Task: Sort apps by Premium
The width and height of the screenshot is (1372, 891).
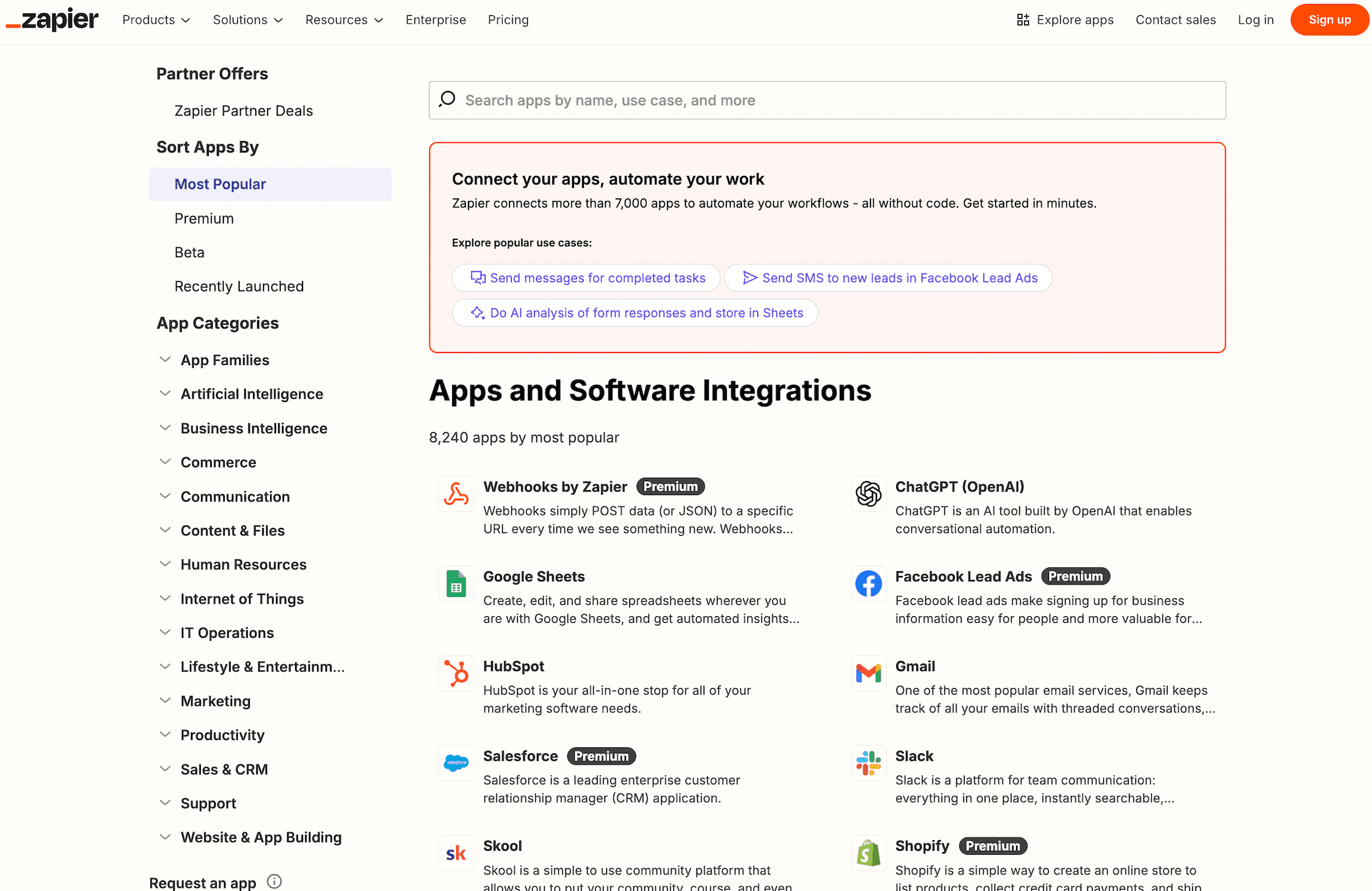Action: coord(204,219)
